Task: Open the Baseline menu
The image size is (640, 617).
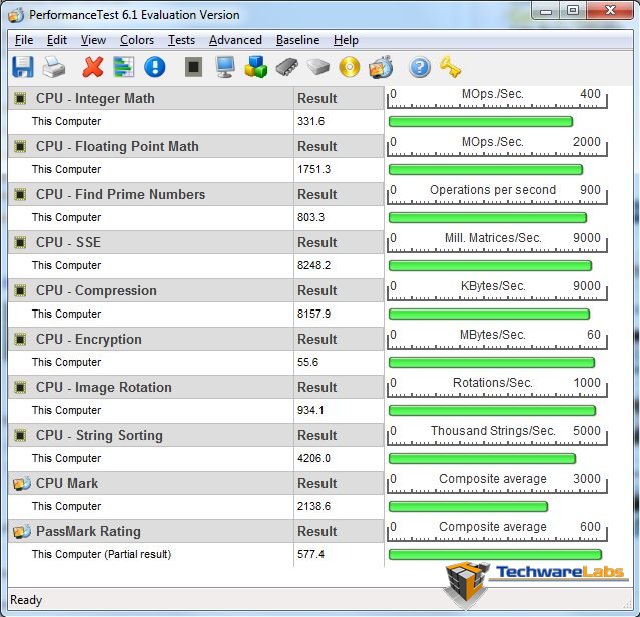Action: (x=298, y=40)
